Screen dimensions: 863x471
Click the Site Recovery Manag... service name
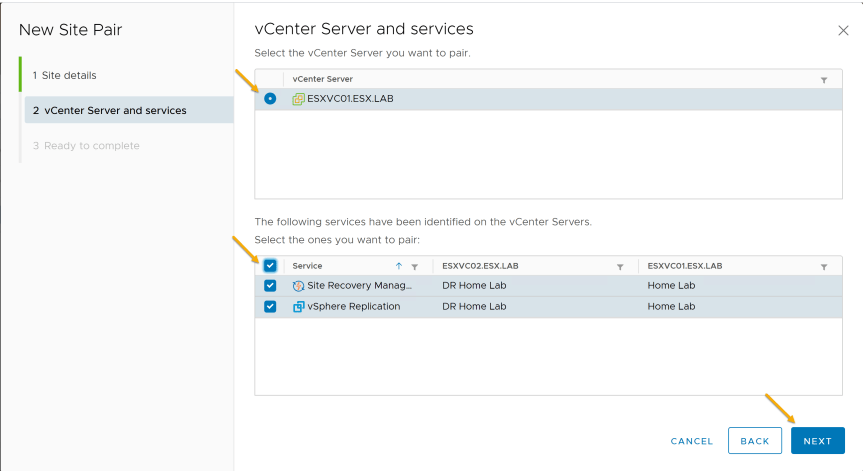359,286
